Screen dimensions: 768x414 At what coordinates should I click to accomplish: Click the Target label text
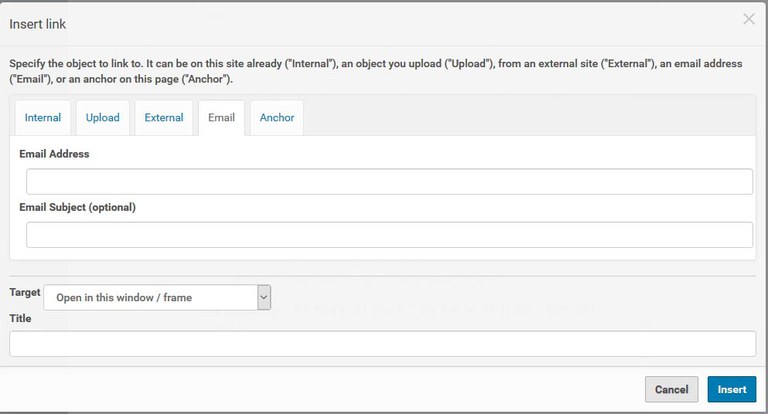point(25,292)
